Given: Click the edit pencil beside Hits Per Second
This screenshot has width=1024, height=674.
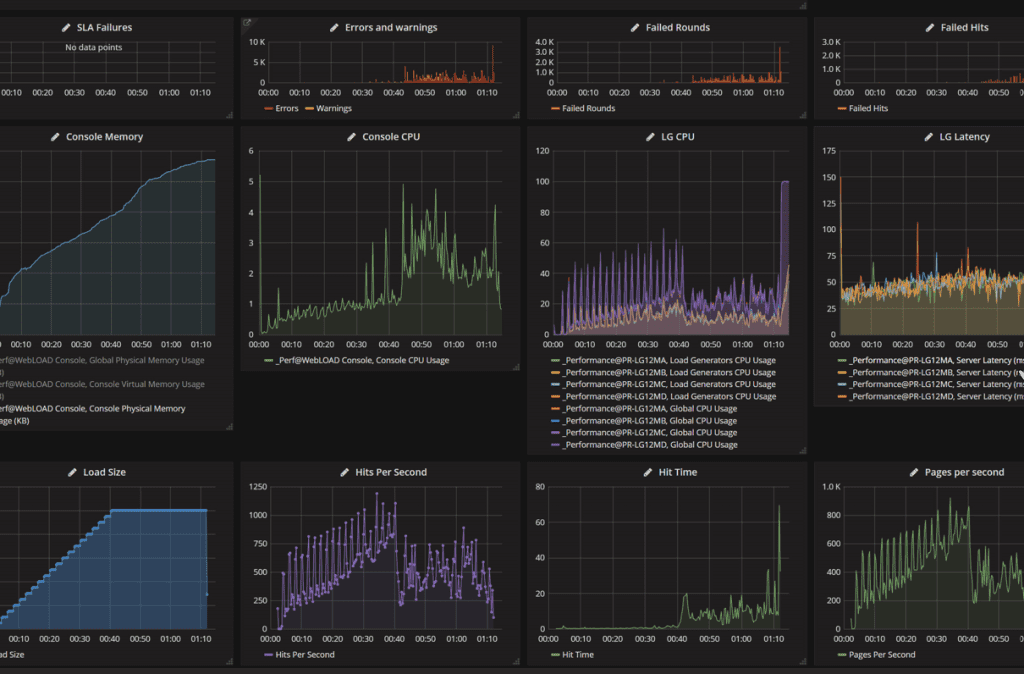Looking at the screenshot, I should click(x=345, y=472).
